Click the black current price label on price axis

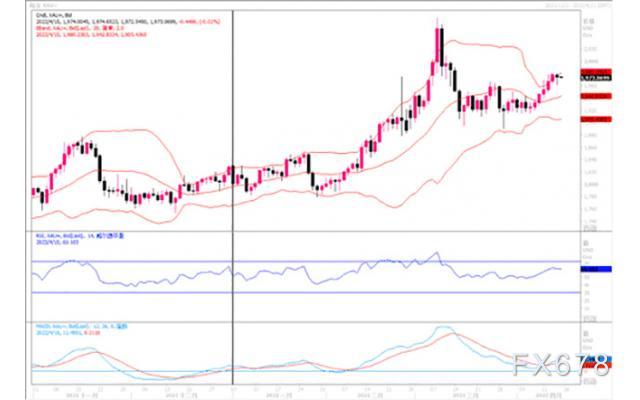pyautogui.click(x=596, y=77)
